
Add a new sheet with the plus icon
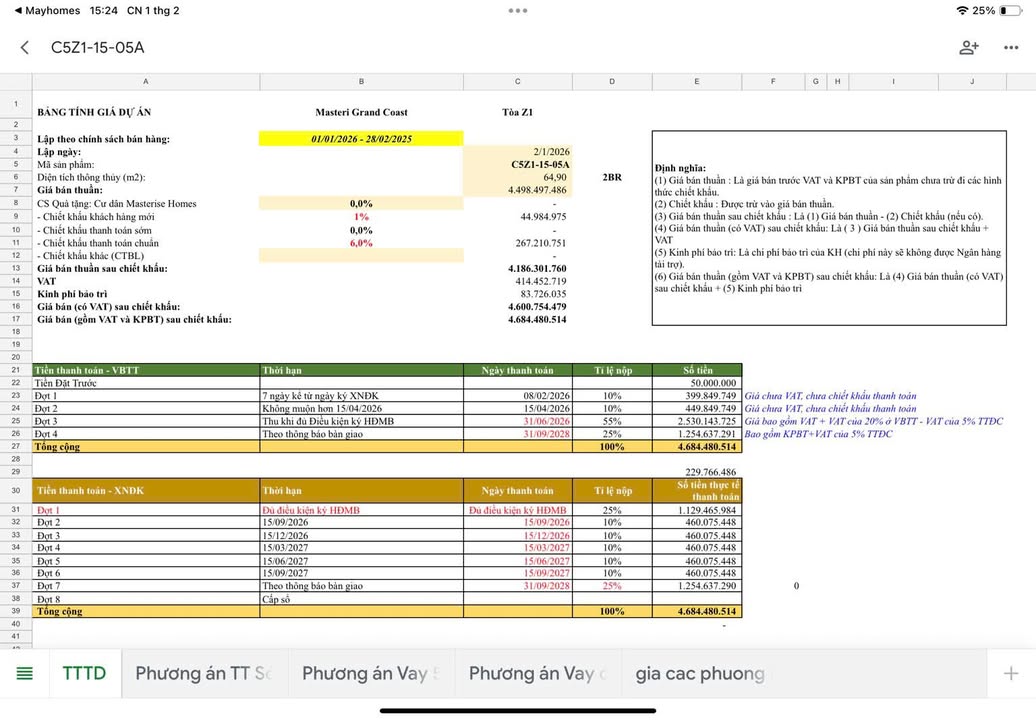pyautogui.click(x=1011, y=673)
